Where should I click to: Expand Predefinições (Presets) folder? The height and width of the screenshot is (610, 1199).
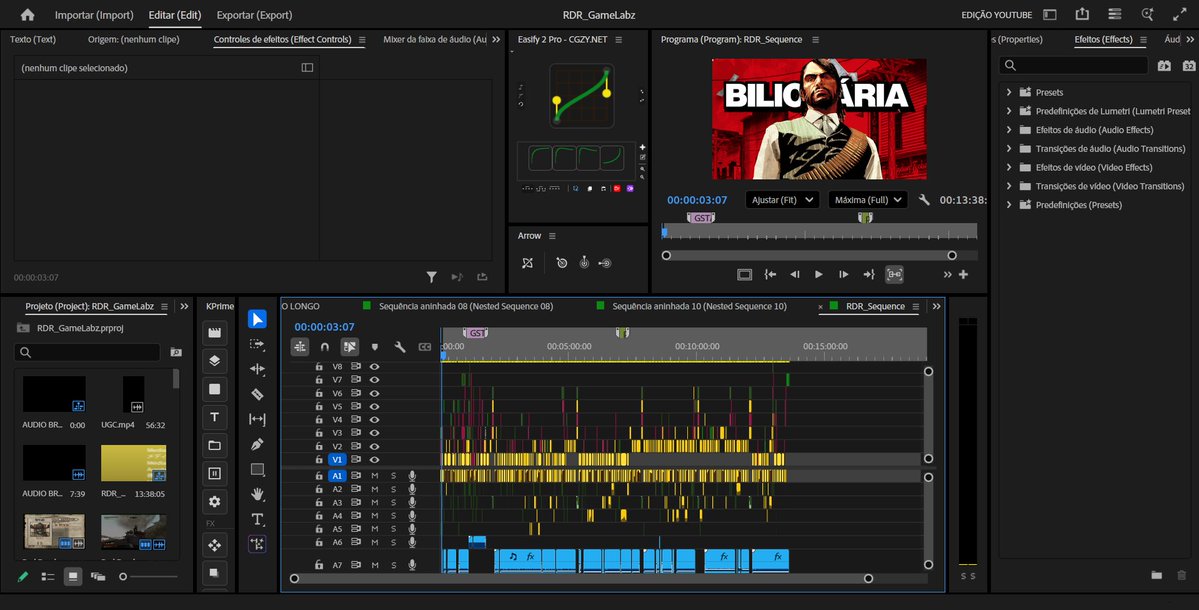pos(1009,205)
